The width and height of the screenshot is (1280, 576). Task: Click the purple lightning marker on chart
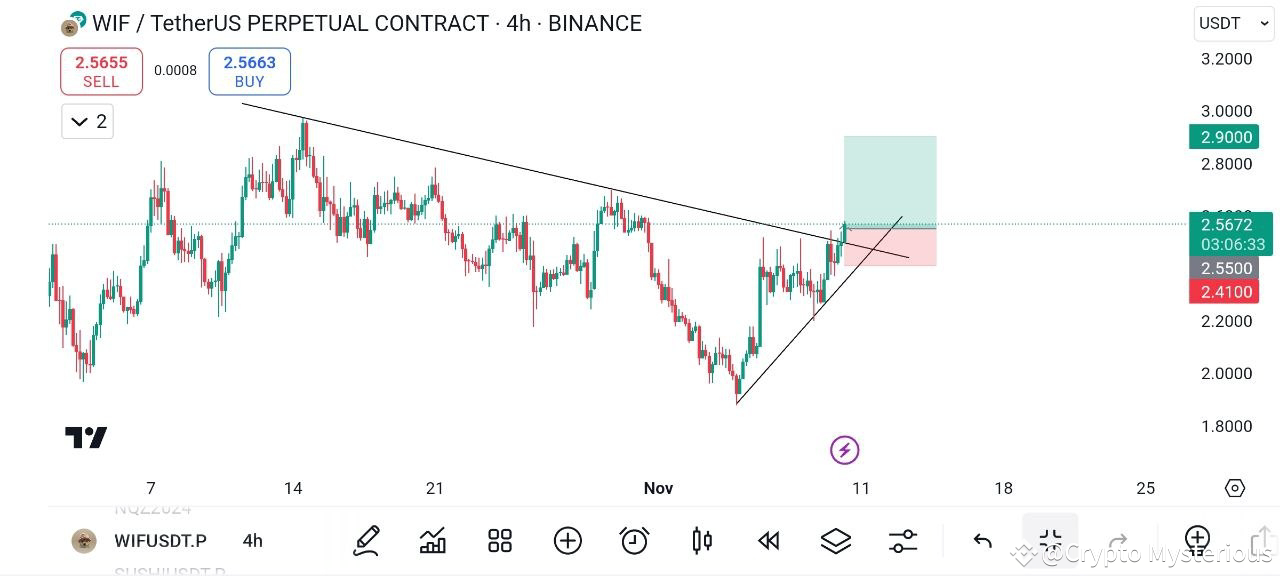coord(845,450)
